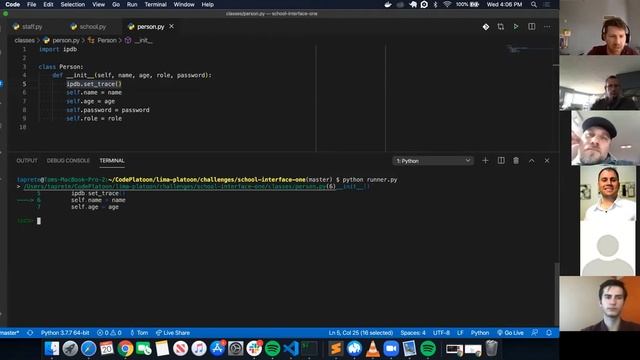This screenshot has height=360, width=640.
Task: Open the DEBUG CONSOLE panel tab
Action: [68, 161]
